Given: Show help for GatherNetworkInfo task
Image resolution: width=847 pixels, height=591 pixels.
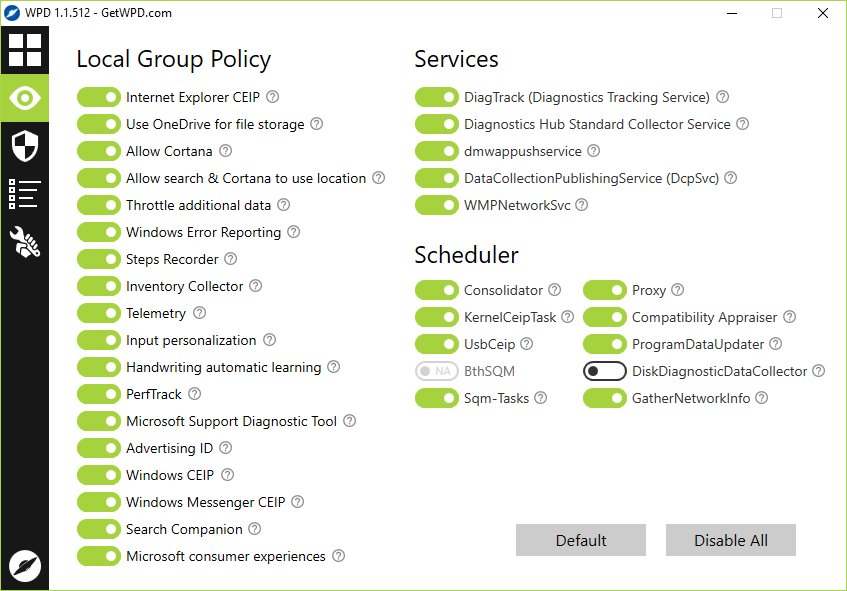Looking at the screenshot, I should (762, 398).
